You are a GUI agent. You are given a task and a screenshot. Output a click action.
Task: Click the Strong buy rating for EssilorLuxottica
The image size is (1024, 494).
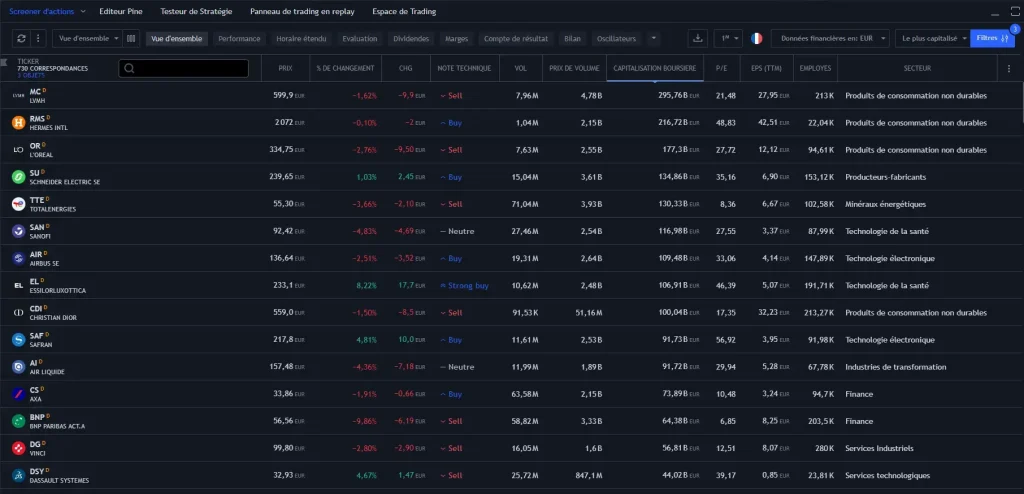pyautogui.click(x=464, y=286)
